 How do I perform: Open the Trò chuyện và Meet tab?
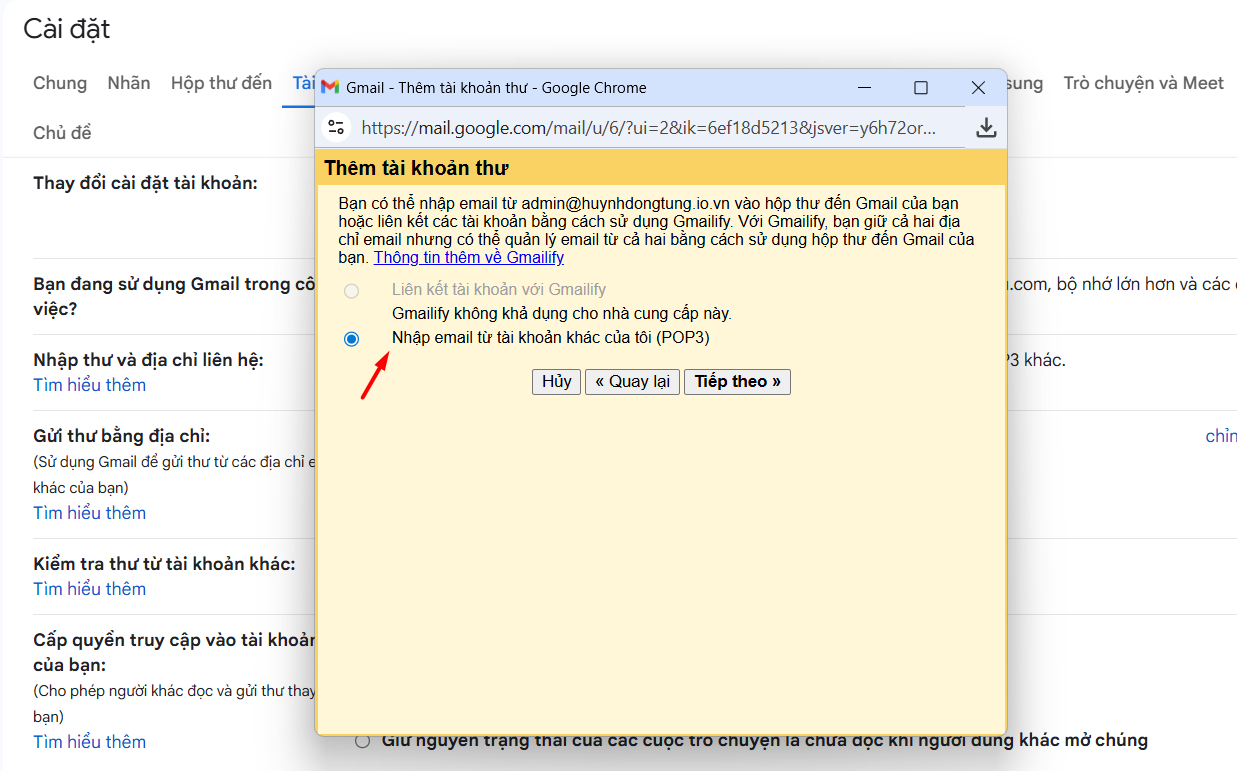click(x=1143, y=83)
